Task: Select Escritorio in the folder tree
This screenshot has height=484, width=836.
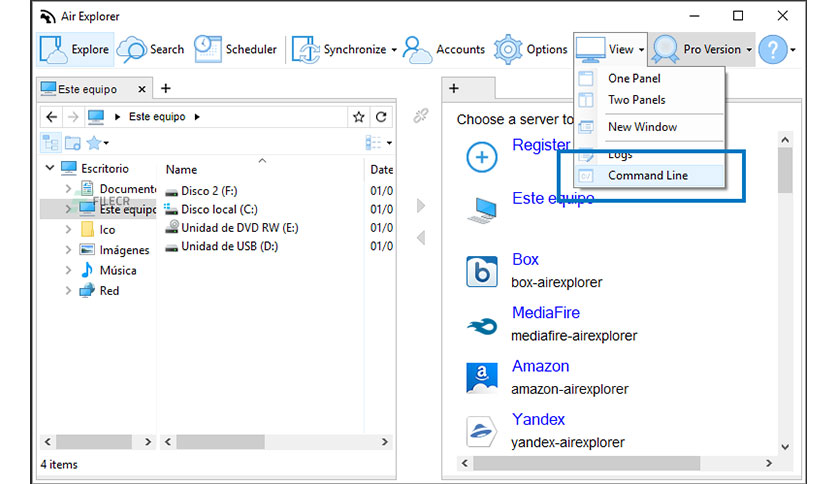Action: click(105, 168)
